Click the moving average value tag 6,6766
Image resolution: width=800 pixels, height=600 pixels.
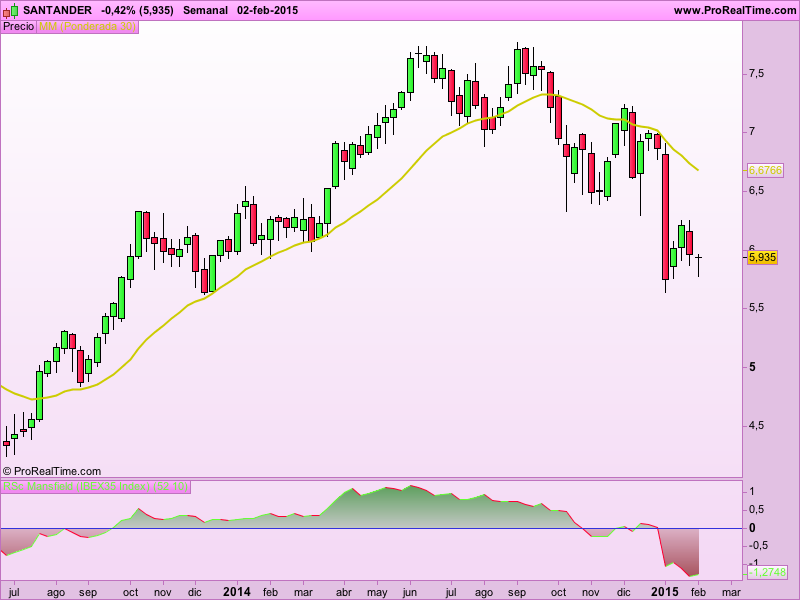765,170
